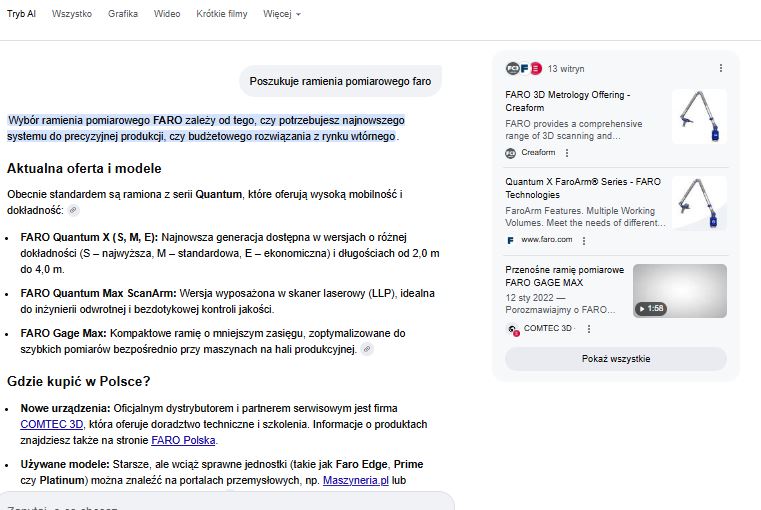Click the stacked source favicons beside '13 witryn'
The image size is (761, 510).
[524, 68]
